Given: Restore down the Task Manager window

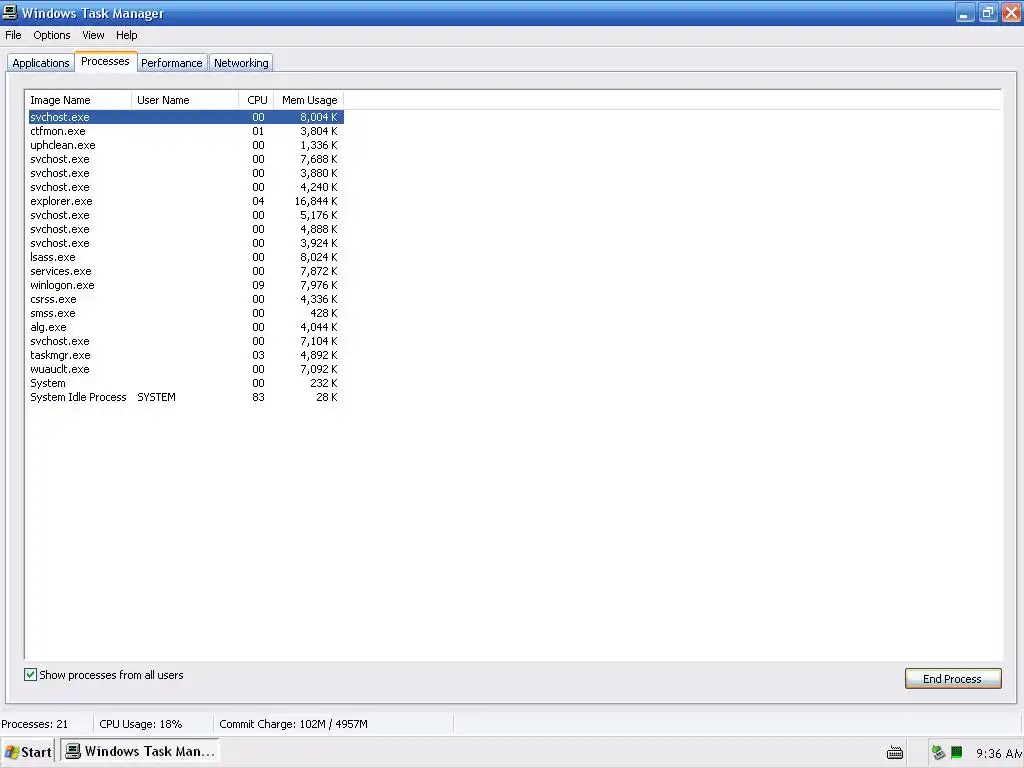Looking at the screenshot, I should click(988, 13).
